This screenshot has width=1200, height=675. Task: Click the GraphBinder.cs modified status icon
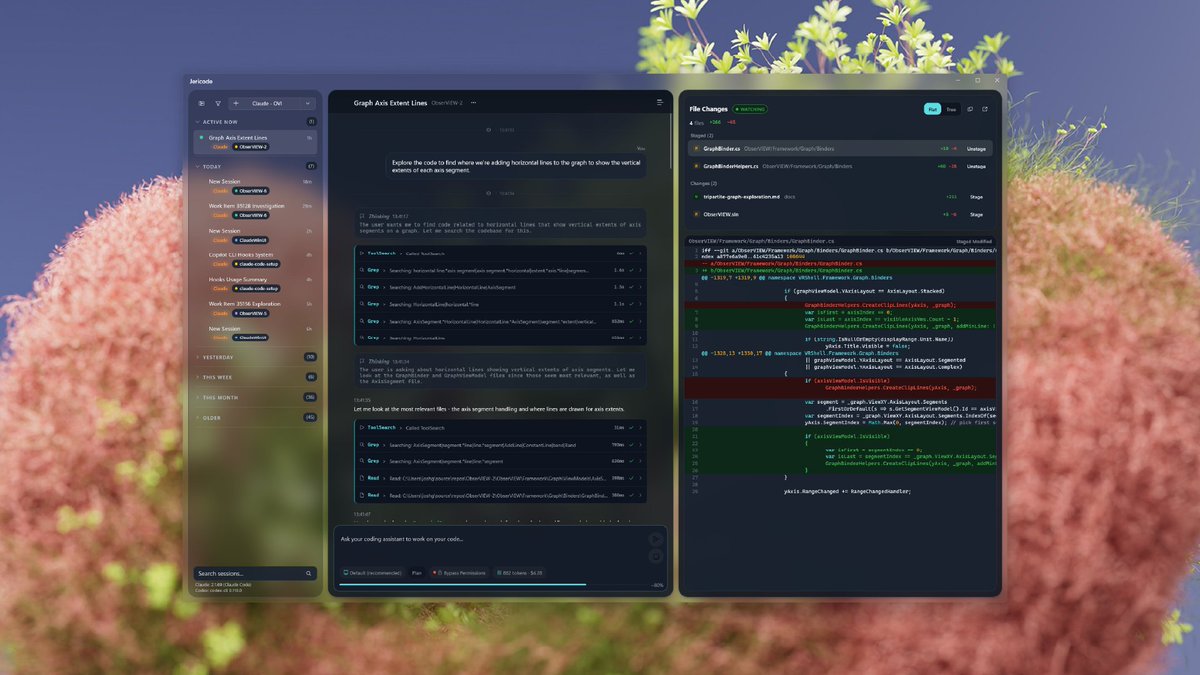pos(697,149)
